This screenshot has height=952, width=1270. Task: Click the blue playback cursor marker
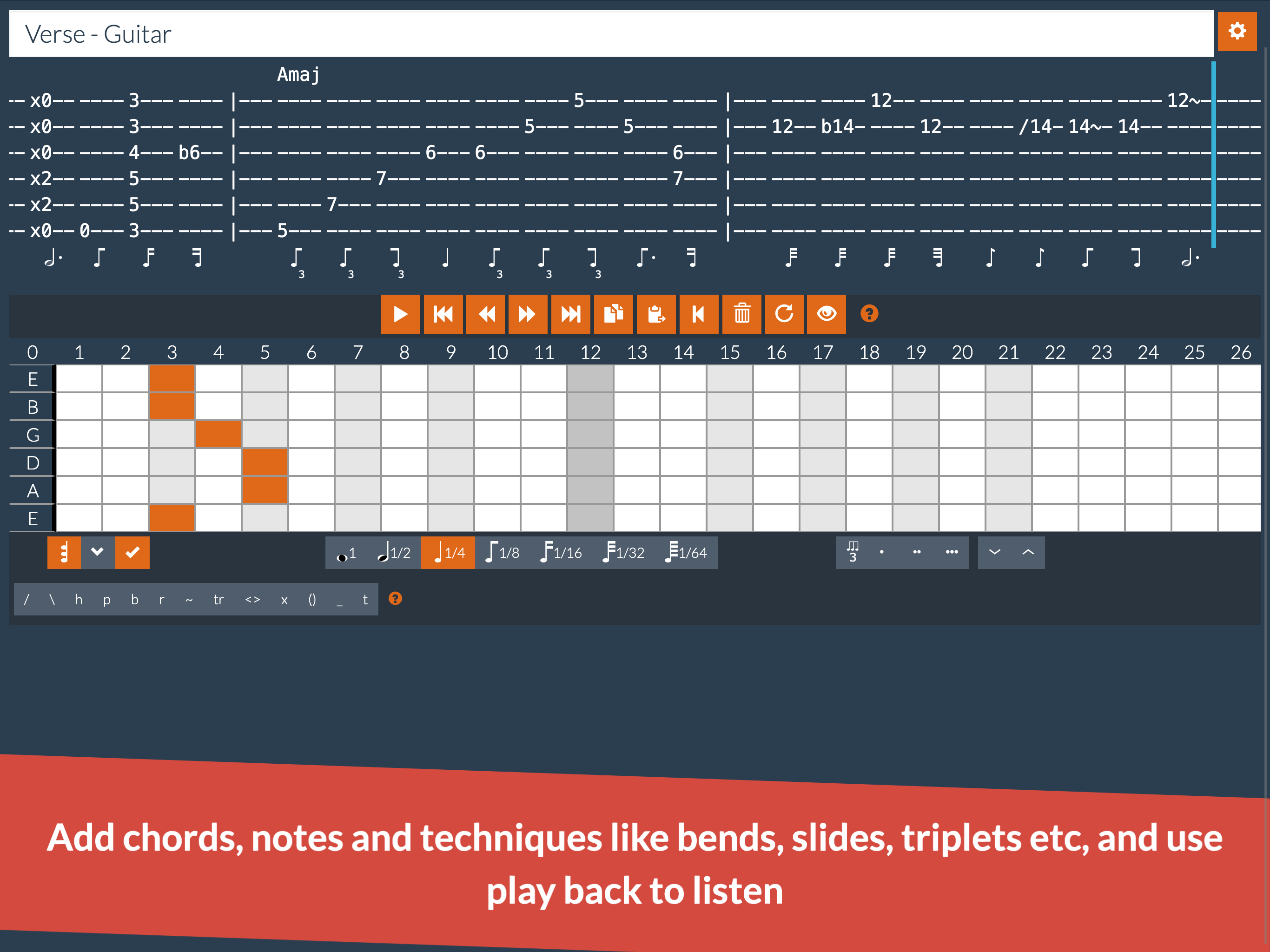coord(1214,155)
